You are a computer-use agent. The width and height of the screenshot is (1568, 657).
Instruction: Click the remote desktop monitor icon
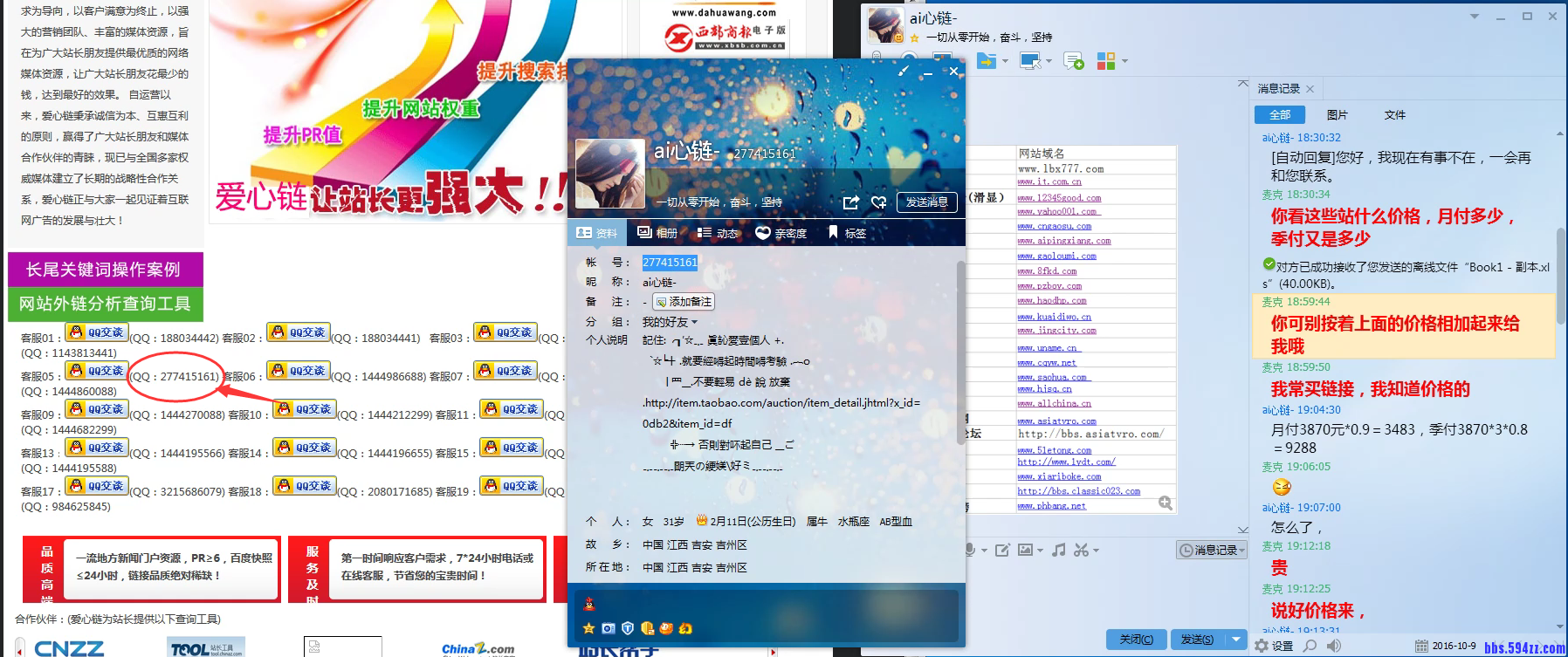click(1030, 61)
